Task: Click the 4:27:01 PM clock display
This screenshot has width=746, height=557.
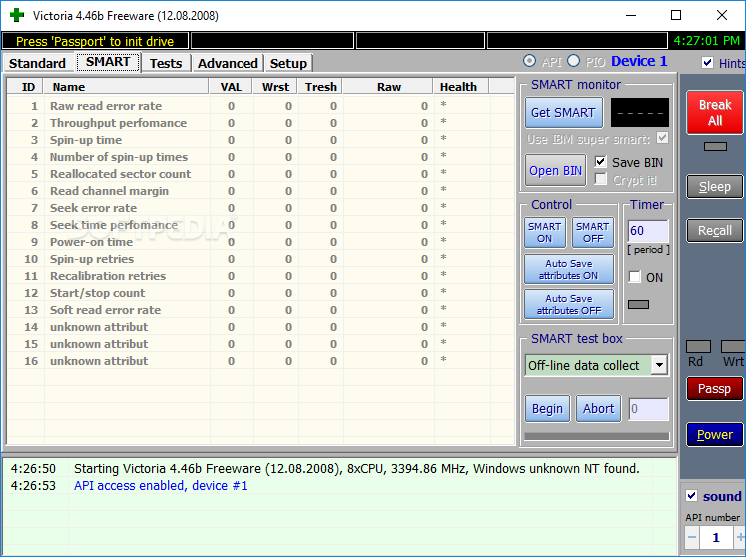Action: tap(707, 41)
